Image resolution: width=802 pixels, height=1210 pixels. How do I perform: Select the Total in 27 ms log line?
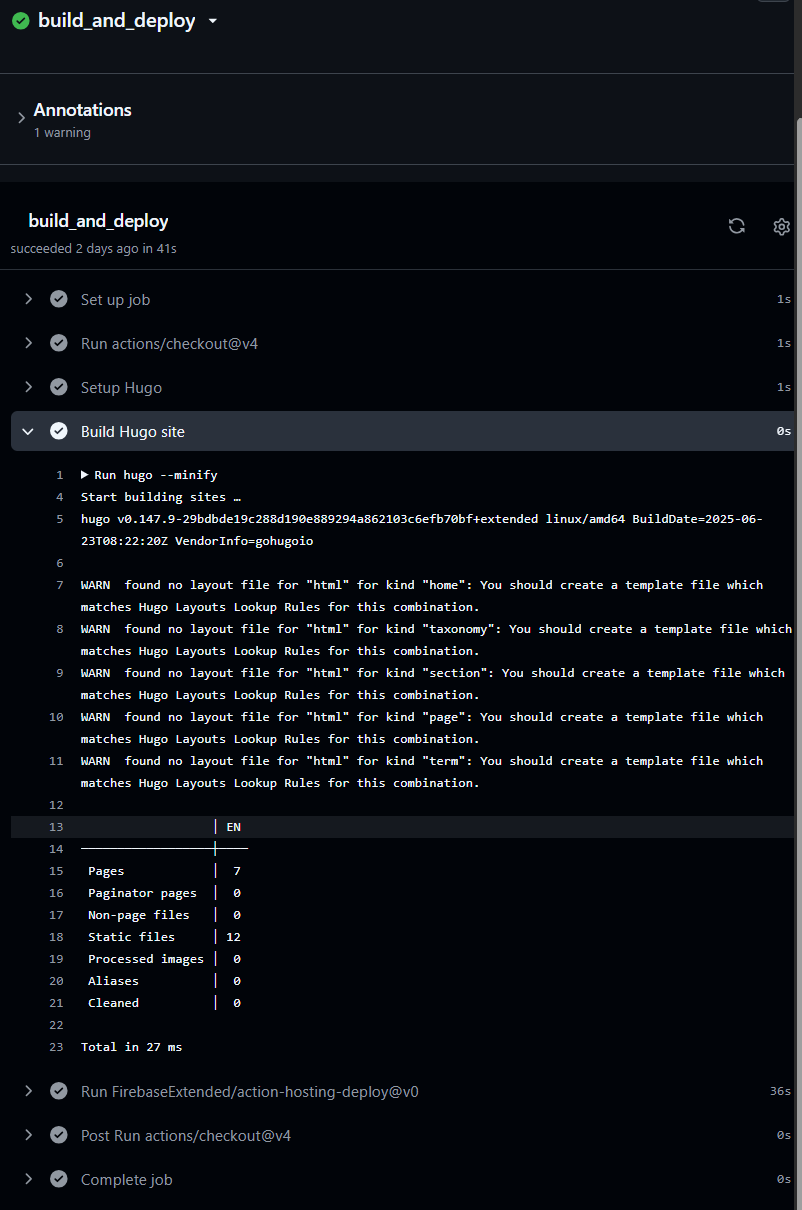coord(131,1047)
